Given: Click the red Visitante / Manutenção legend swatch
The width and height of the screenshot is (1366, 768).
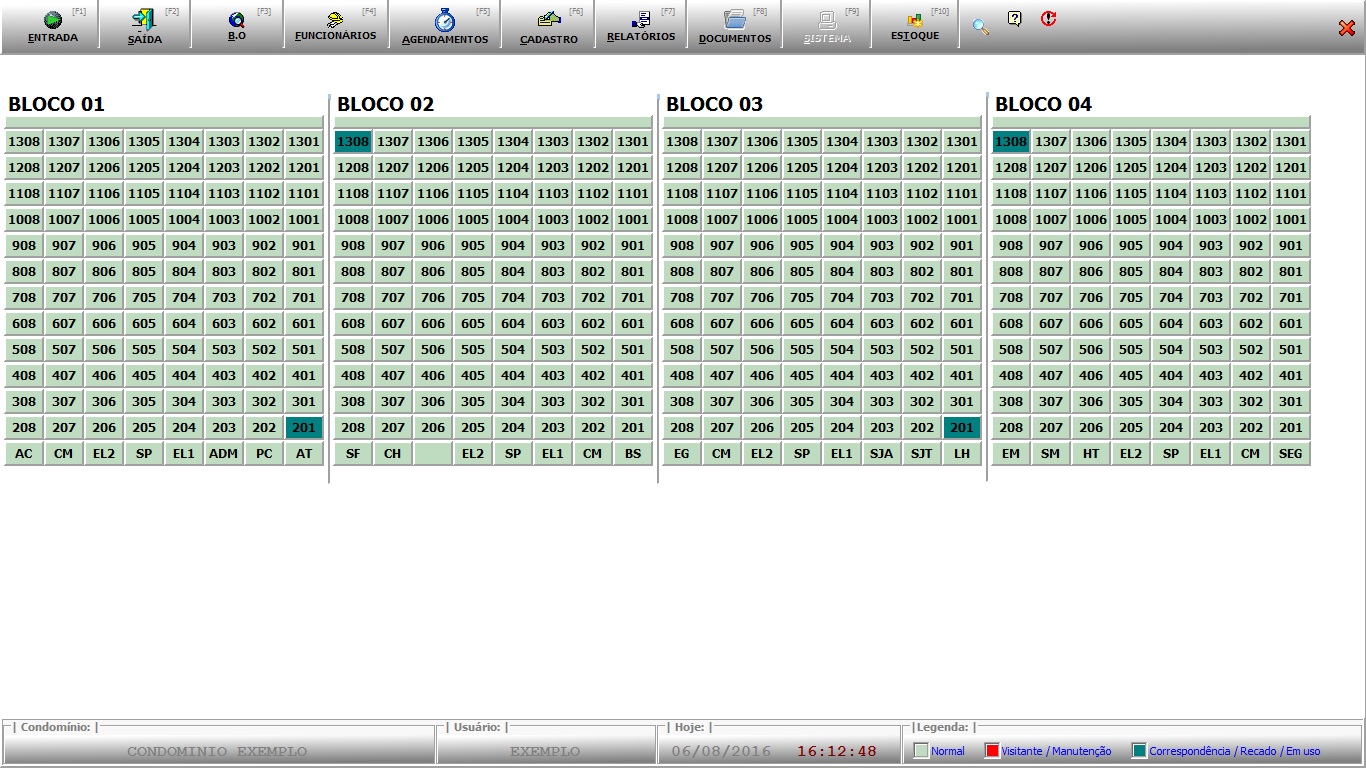Looking at the screenshot, I should pyautogui.click(x=992, y=751).
